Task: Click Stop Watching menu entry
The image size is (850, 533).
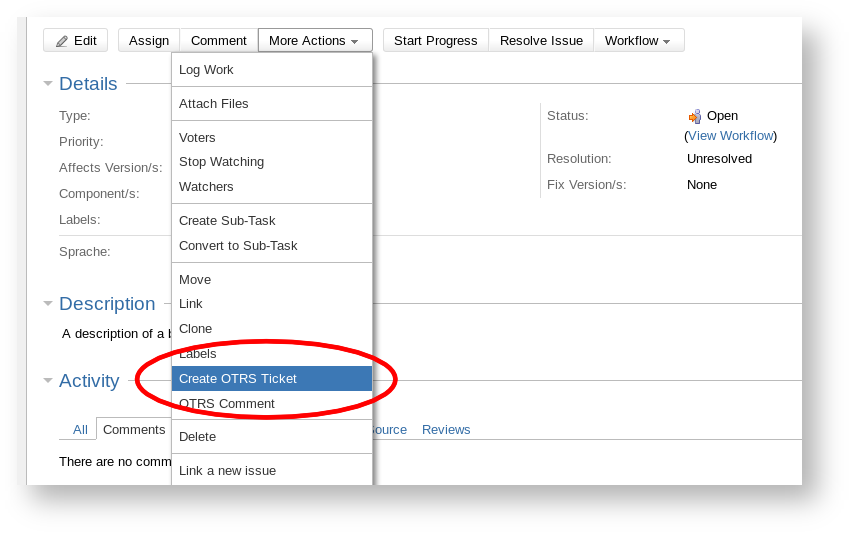Action: pos(221,162)
